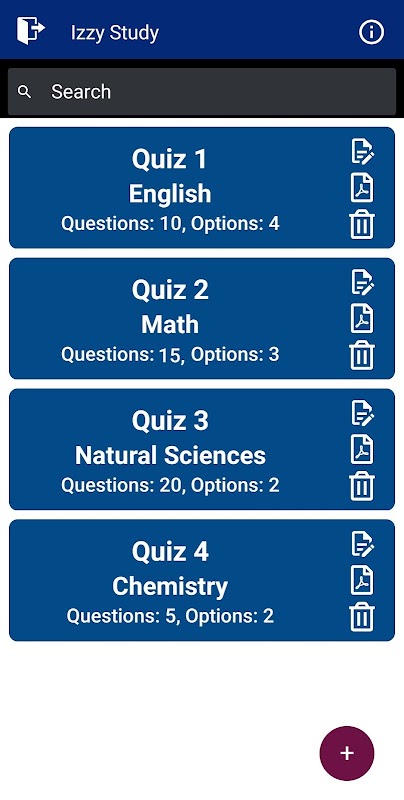The image size is (404, 800).
Task: Click the search magnifier icon
Action: [24, 92]
